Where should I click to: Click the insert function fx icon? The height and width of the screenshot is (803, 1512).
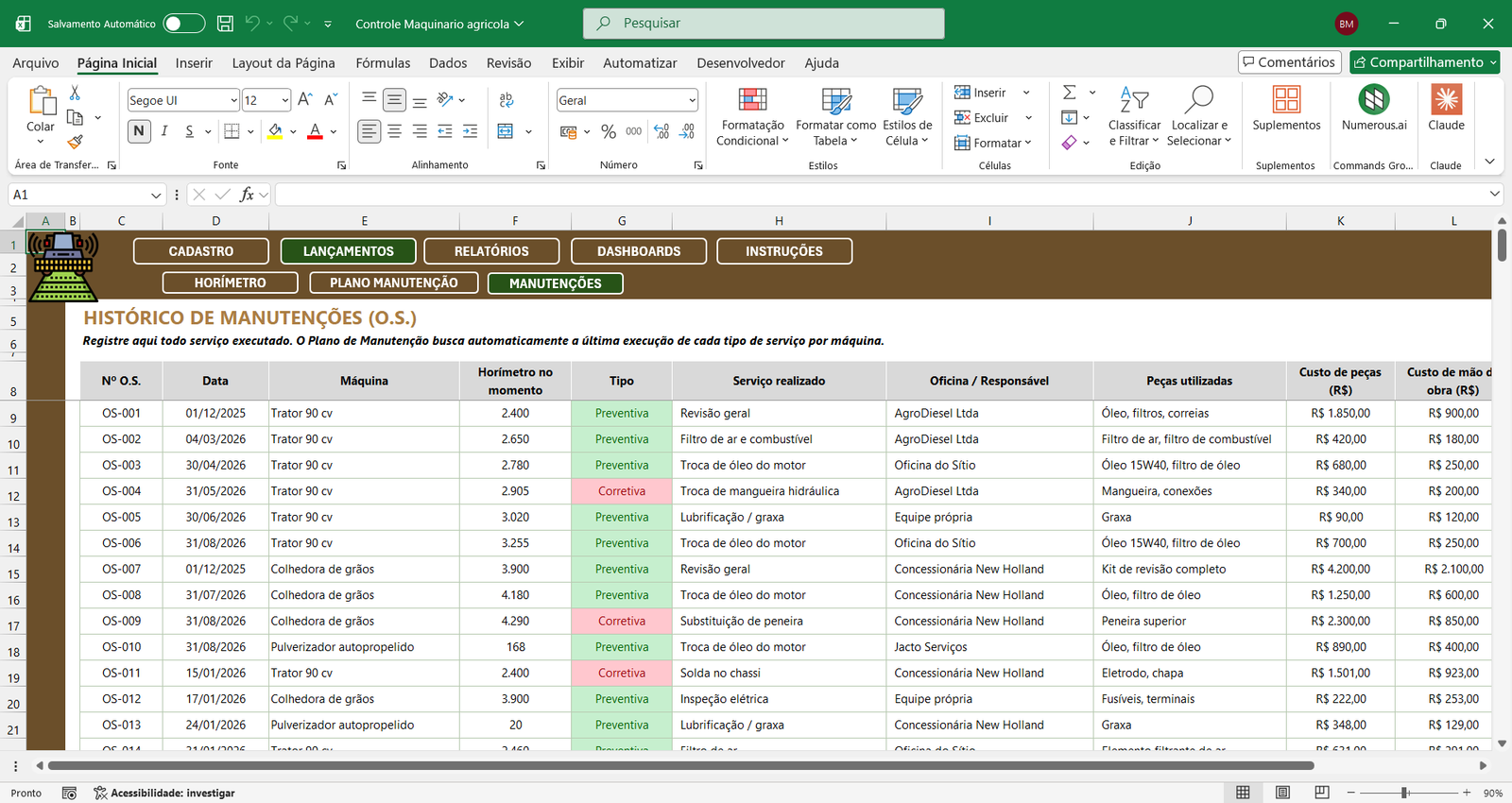click(x=247, y=195)
